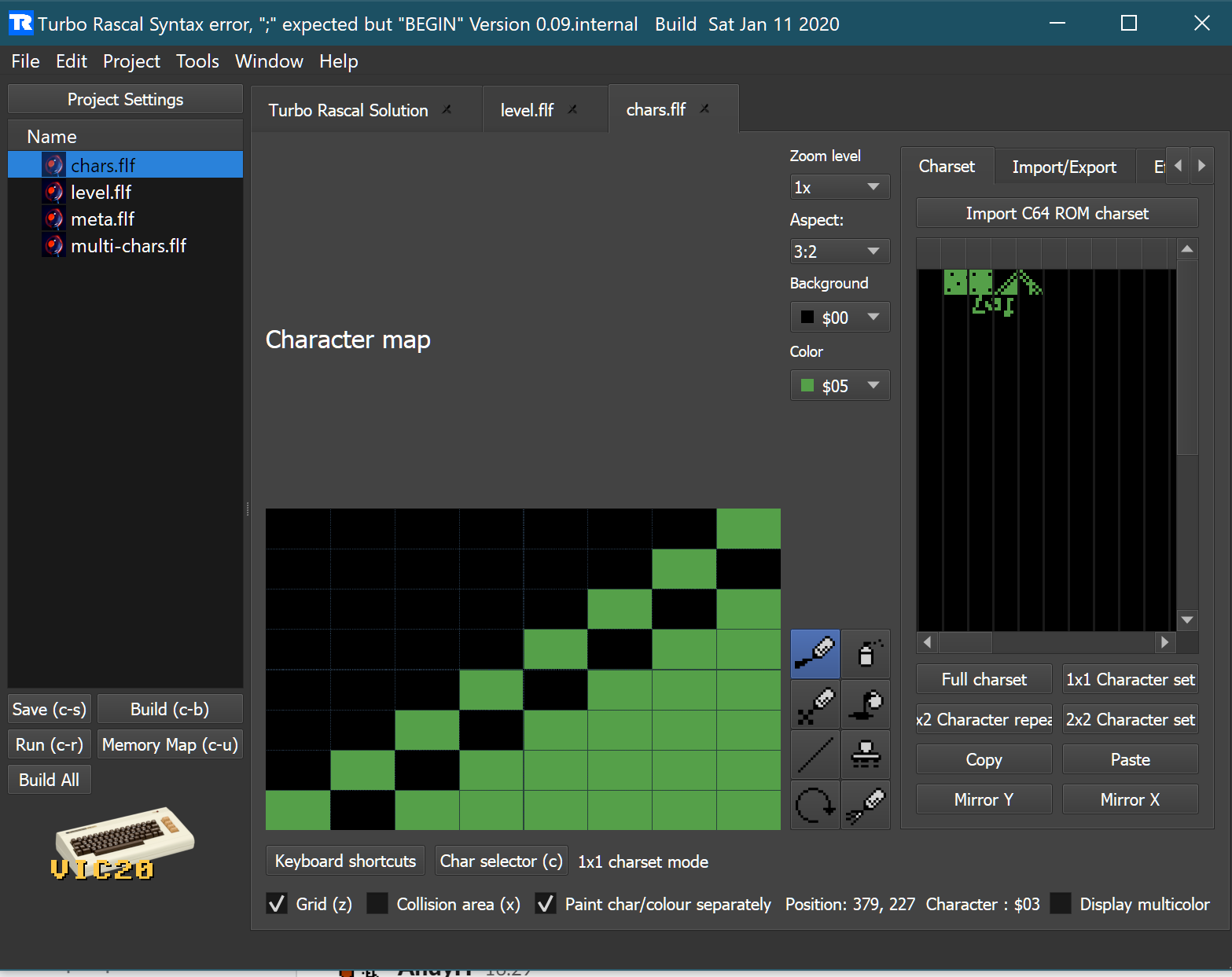Toggle Paint char/colour separately checkbox
1232x977 pixels.
click(x=546, y=904)
